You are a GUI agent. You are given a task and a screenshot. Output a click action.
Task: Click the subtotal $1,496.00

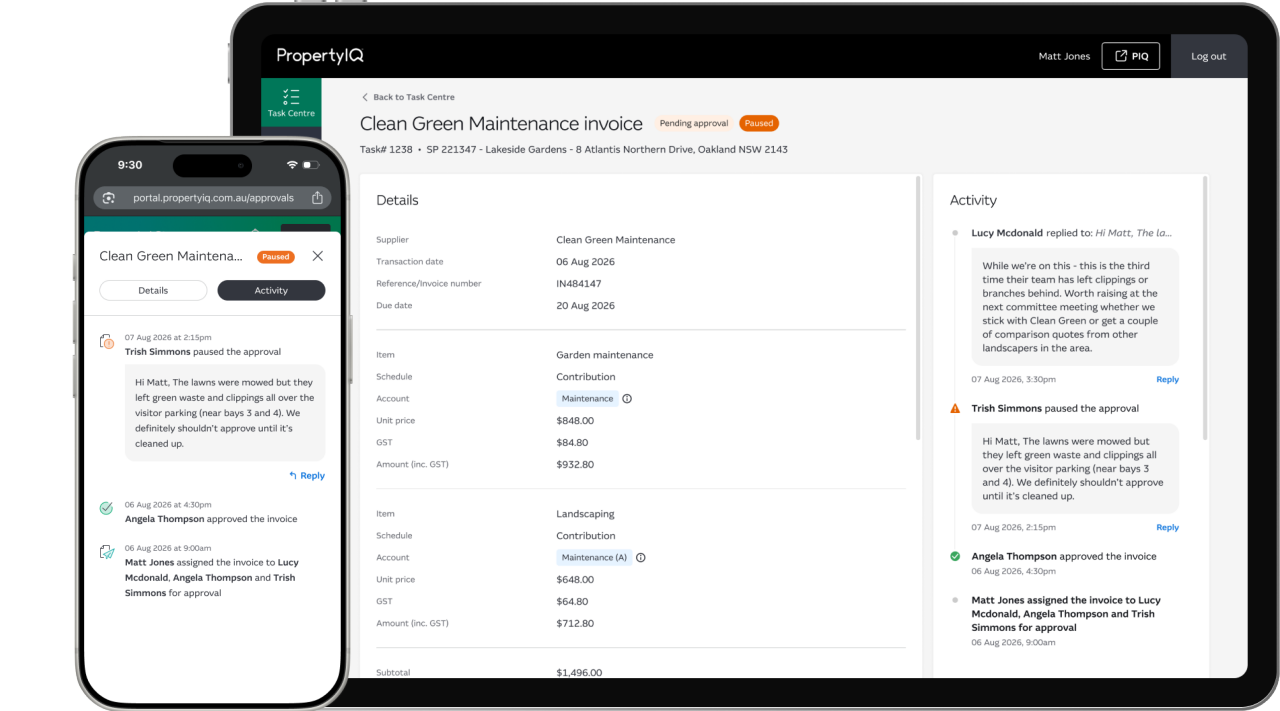coord(579,673)
